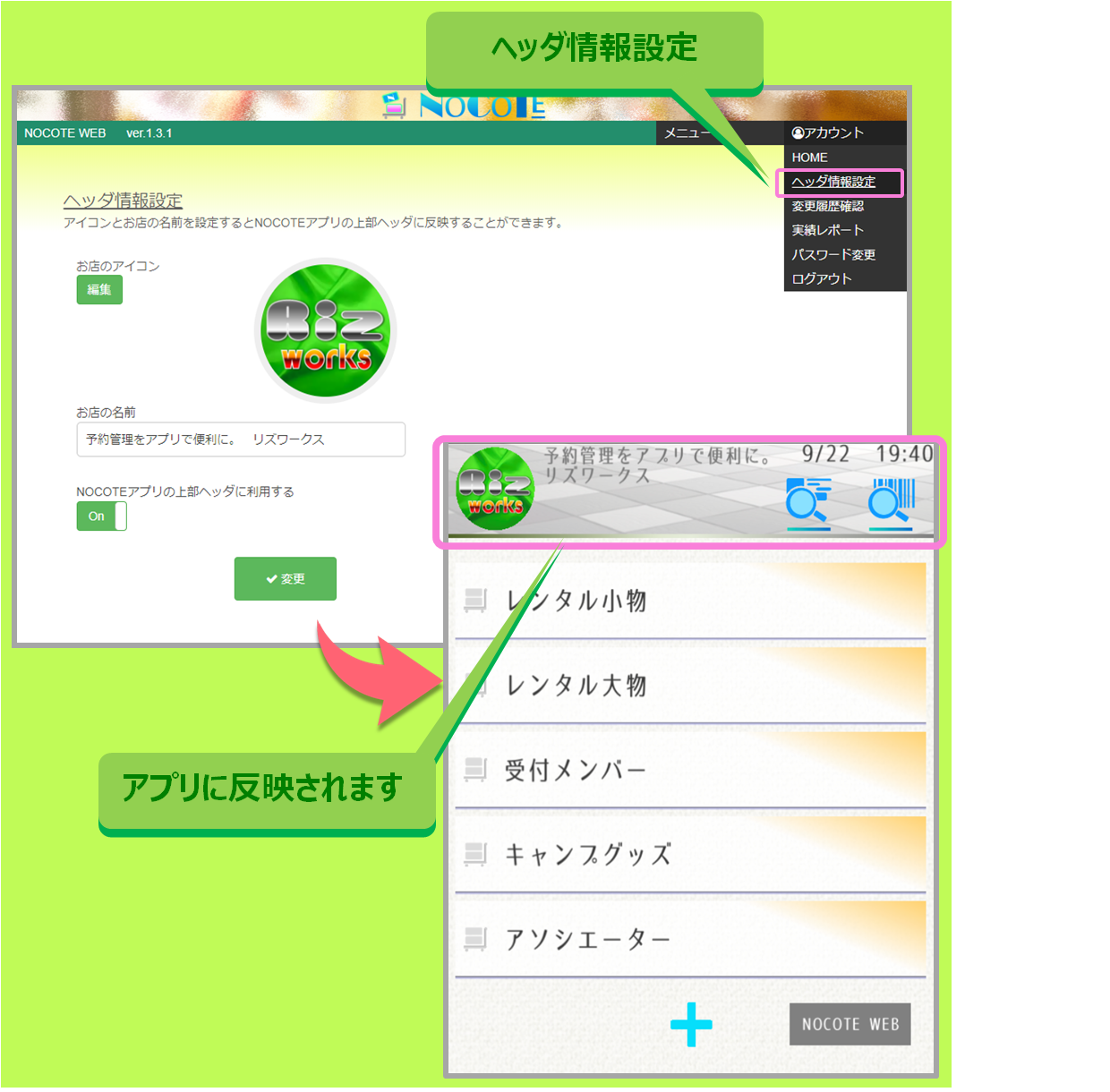Click the icon beside アソシエーター
This screenshot has width=1110, height=1092.
point(475,939)
